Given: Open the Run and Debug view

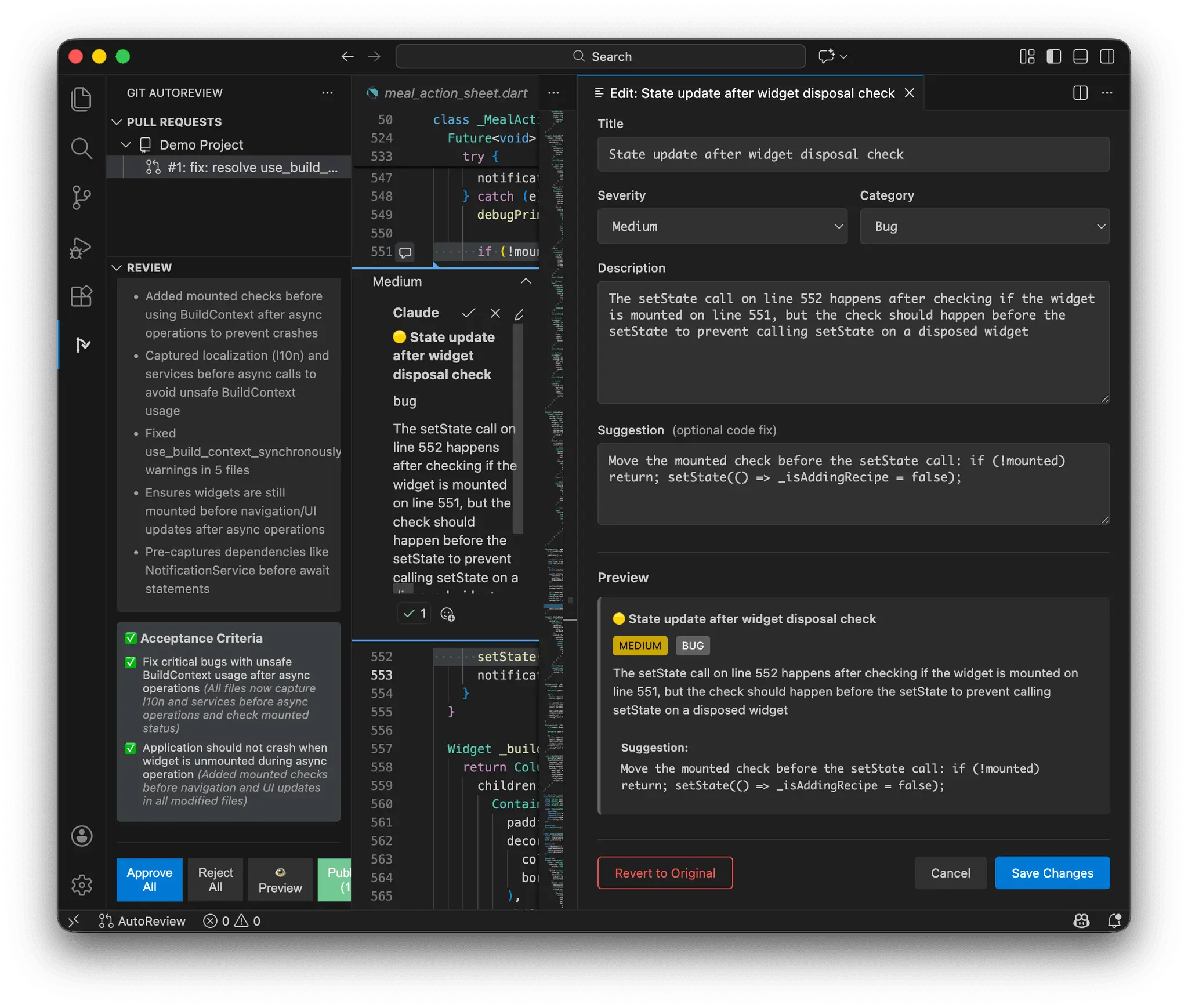Looking at the screenshot, I should [x=81, y=247].
